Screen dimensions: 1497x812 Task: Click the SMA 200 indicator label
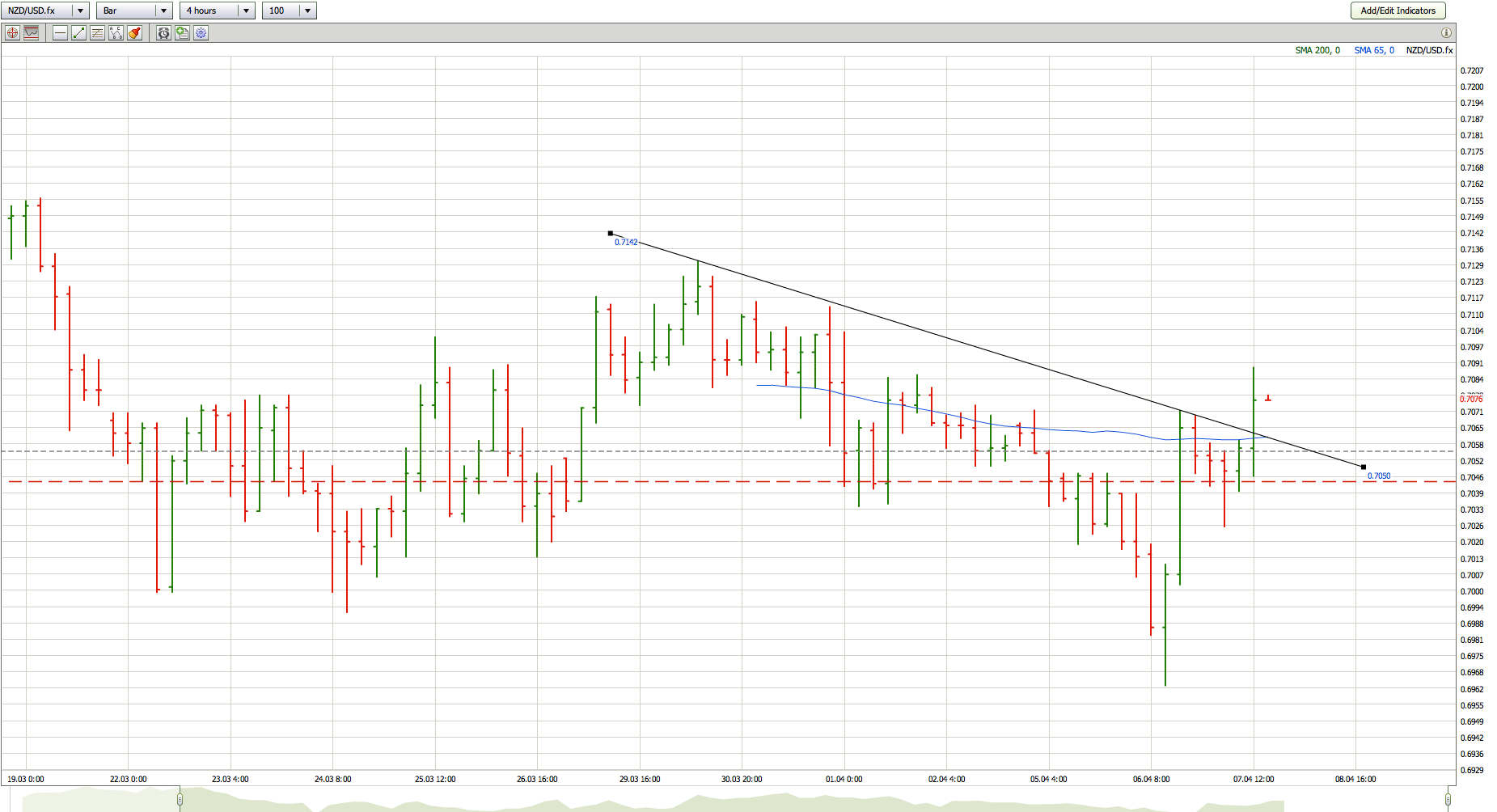(1317, 50)
